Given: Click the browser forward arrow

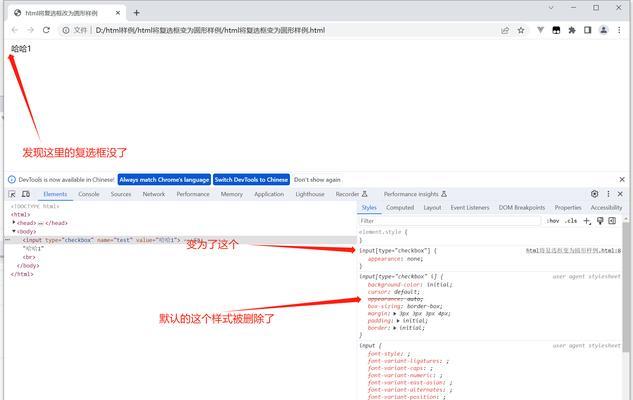Looking at the screenshot, I should coord(30,30).
